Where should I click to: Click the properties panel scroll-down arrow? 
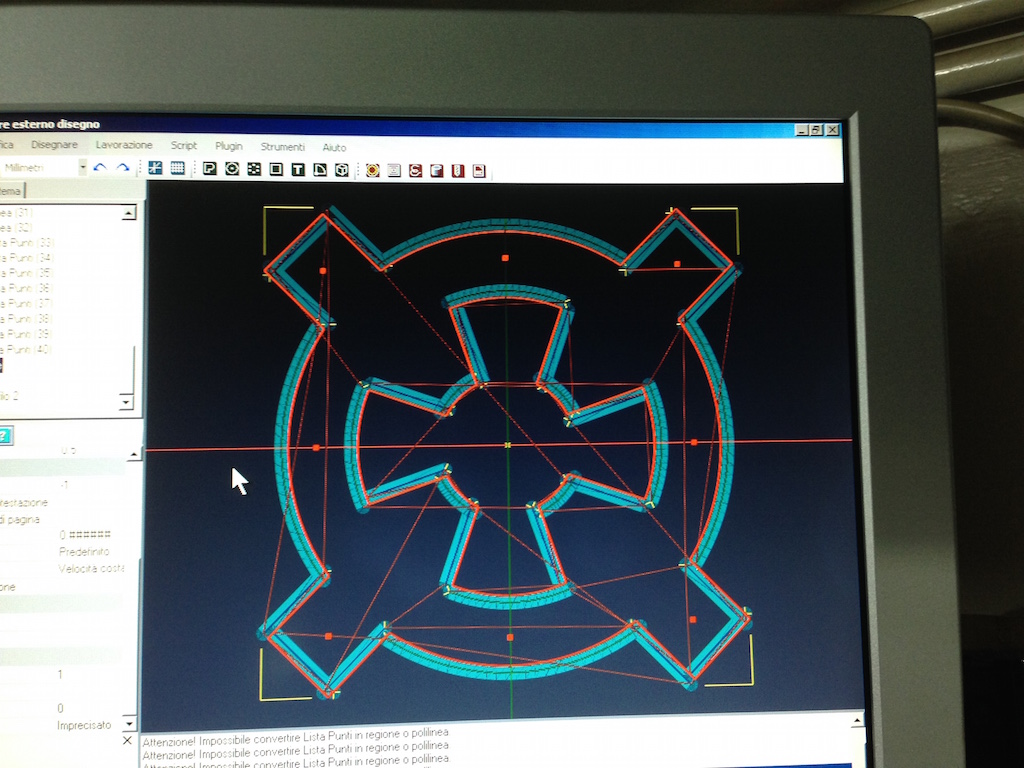130,724
